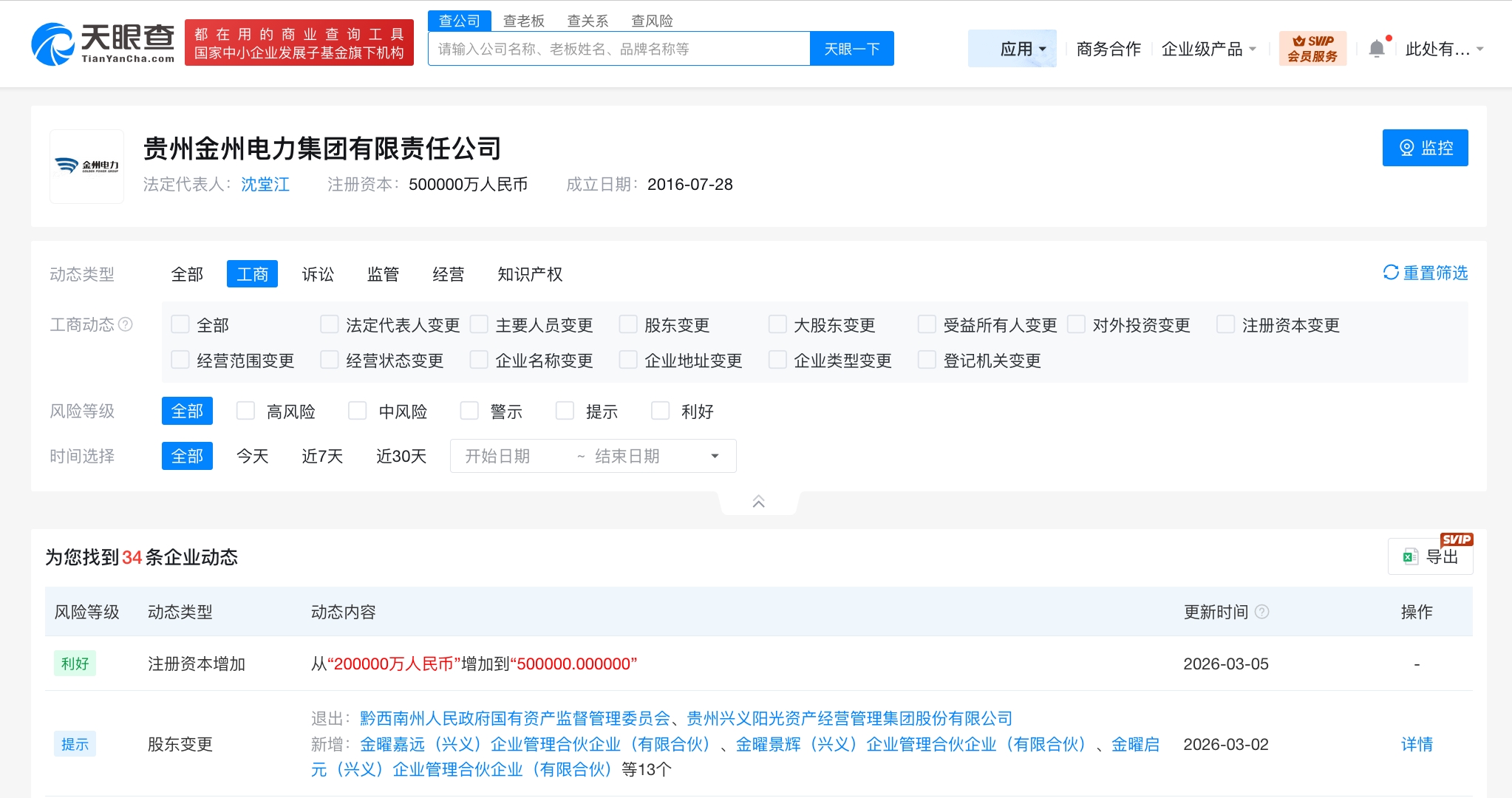Click the 重置筛选 refresh icon
The image size is (1512, 798).
(x=1390, y=273)
